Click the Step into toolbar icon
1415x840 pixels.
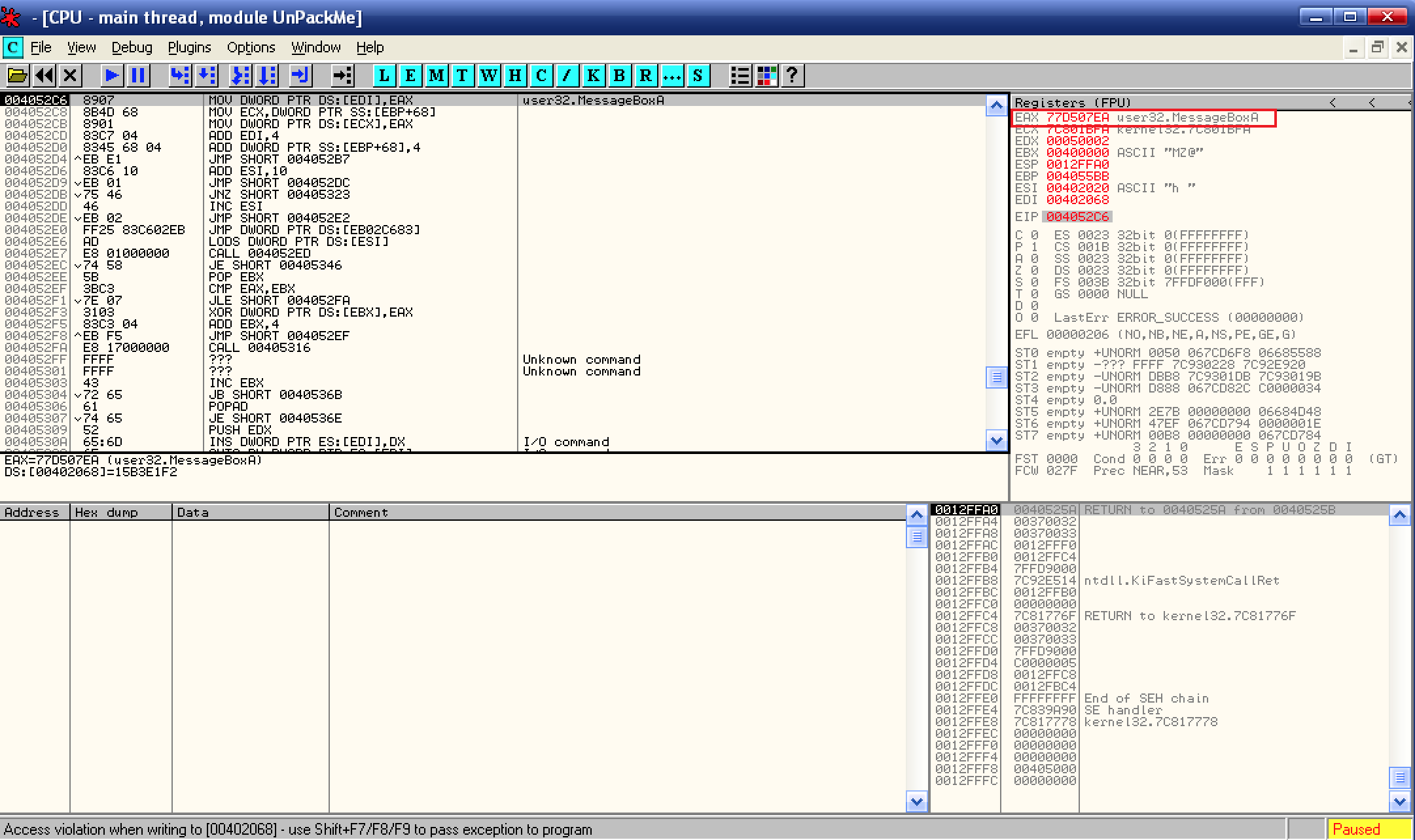(180, 76)
